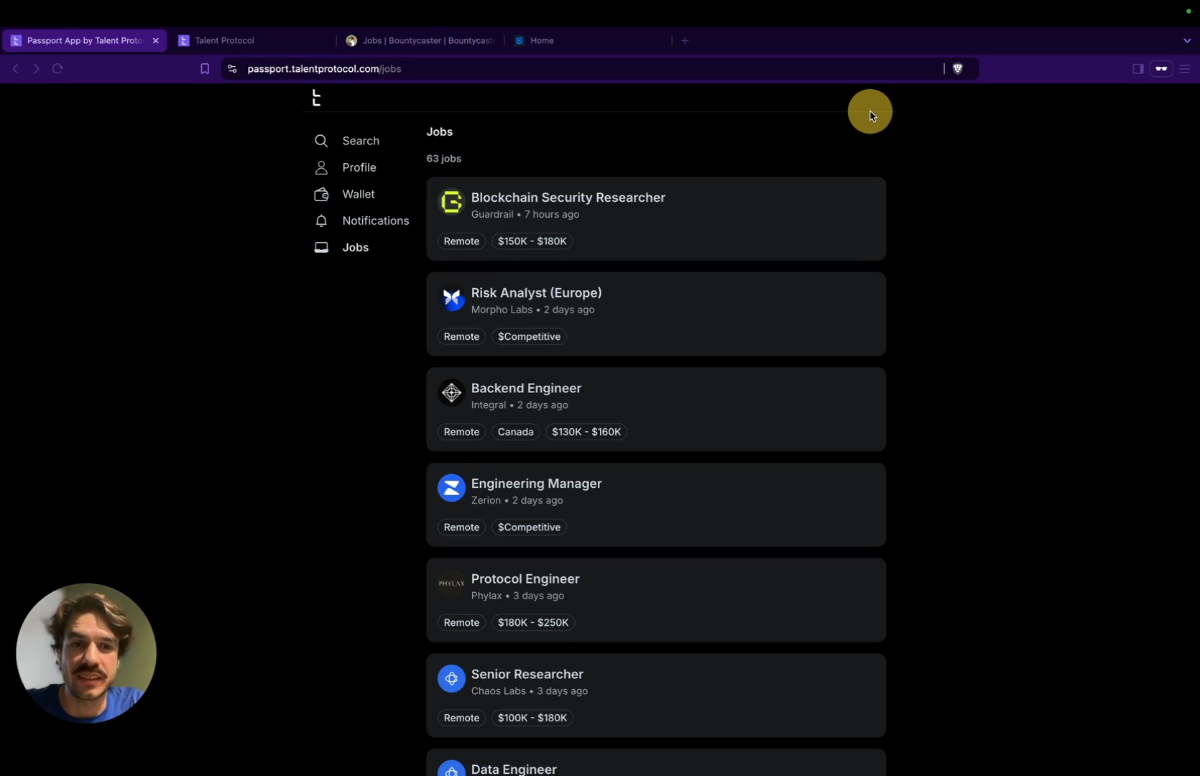Image resolution: width=1200 pixels, height=776 pixels.
Task: Toggle the browser sidebar panel icon
Action: coord(1138,69)
